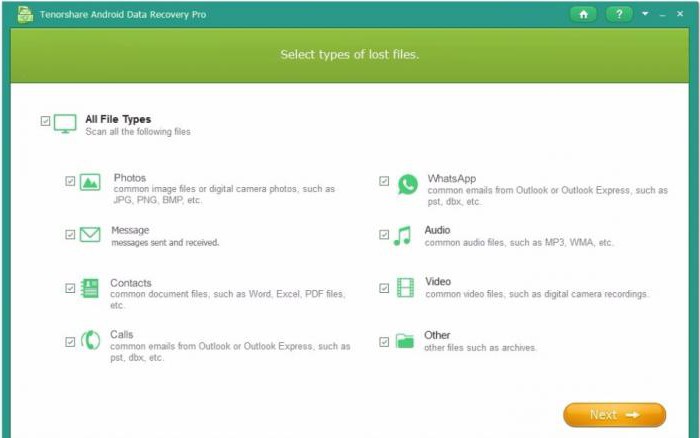Close the Tenorshare window
Screen dimensions: 700x438
tap(680, 14)
